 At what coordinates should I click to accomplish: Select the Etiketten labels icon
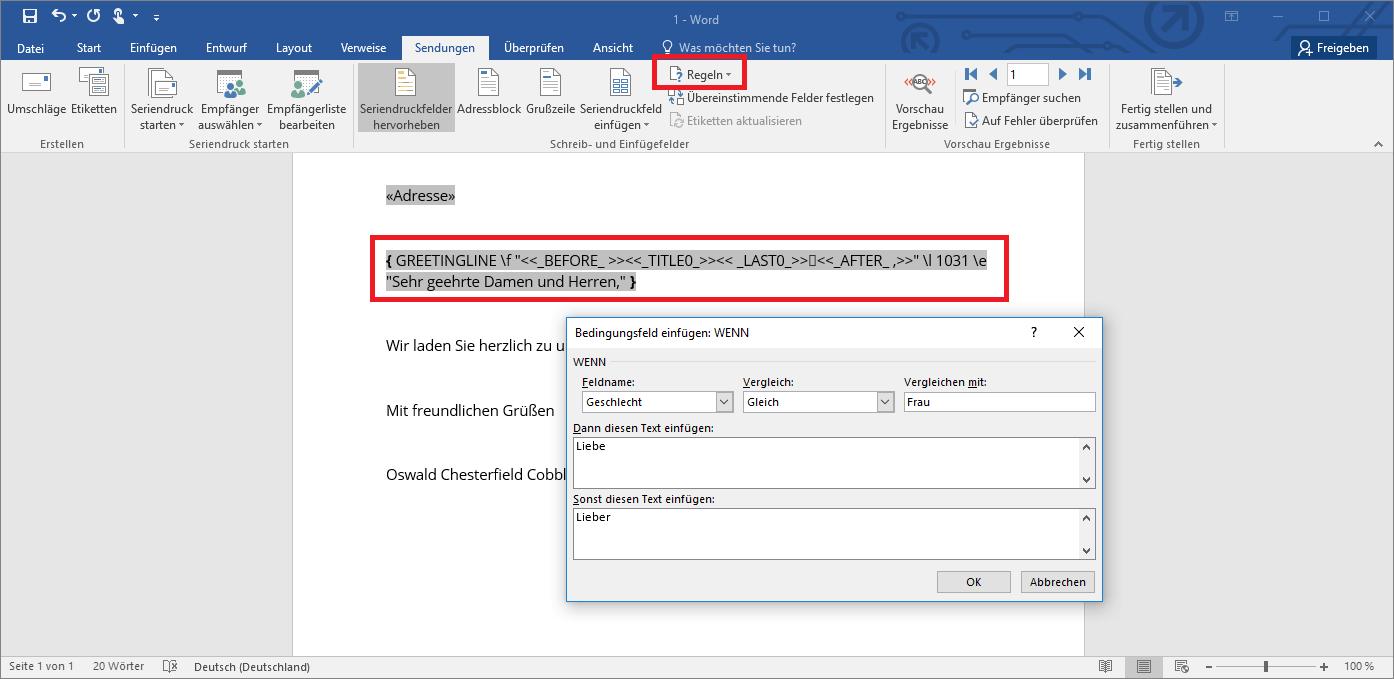(93, 93)
